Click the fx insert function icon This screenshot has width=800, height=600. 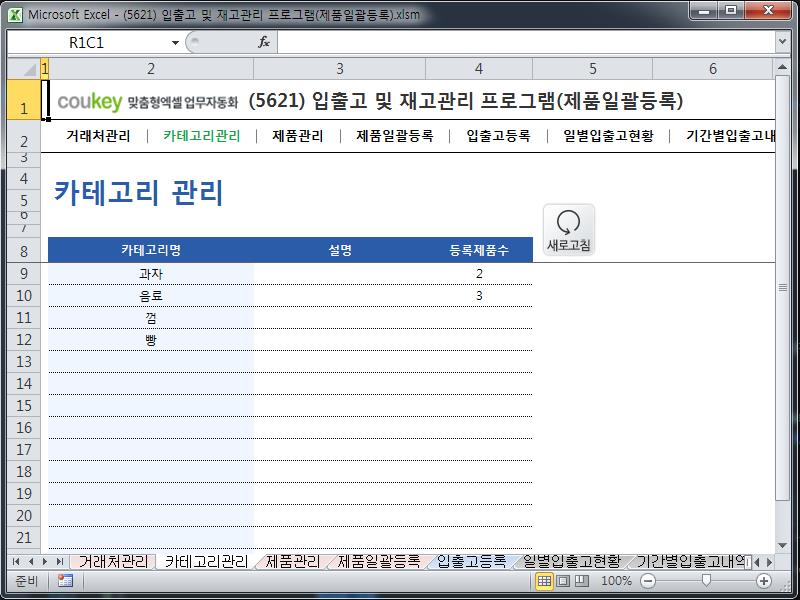click(x=264, y=42)
